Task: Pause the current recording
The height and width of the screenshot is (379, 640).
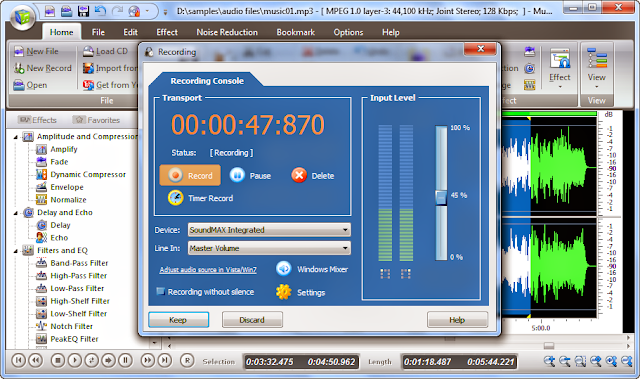Action: click(250, 176)
